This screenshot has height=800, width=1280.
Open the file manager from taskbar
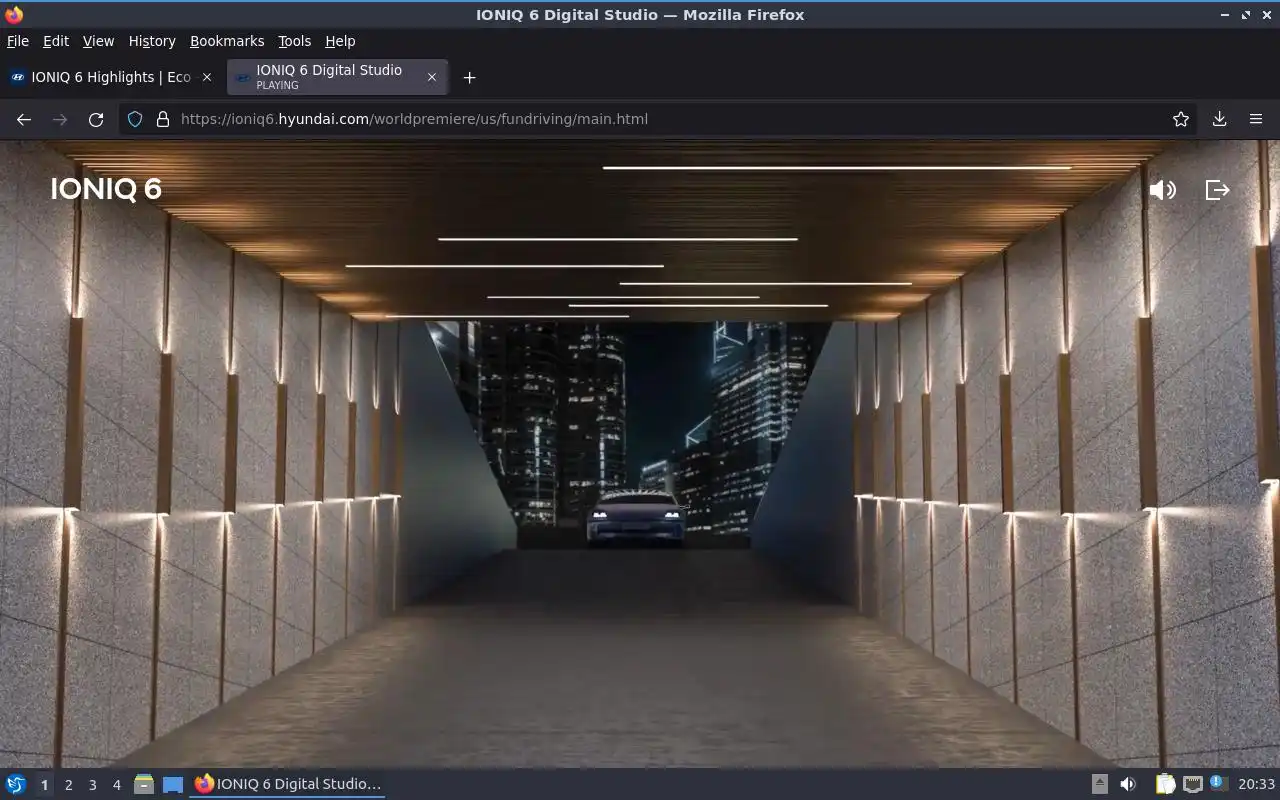[x=144, y=784]
